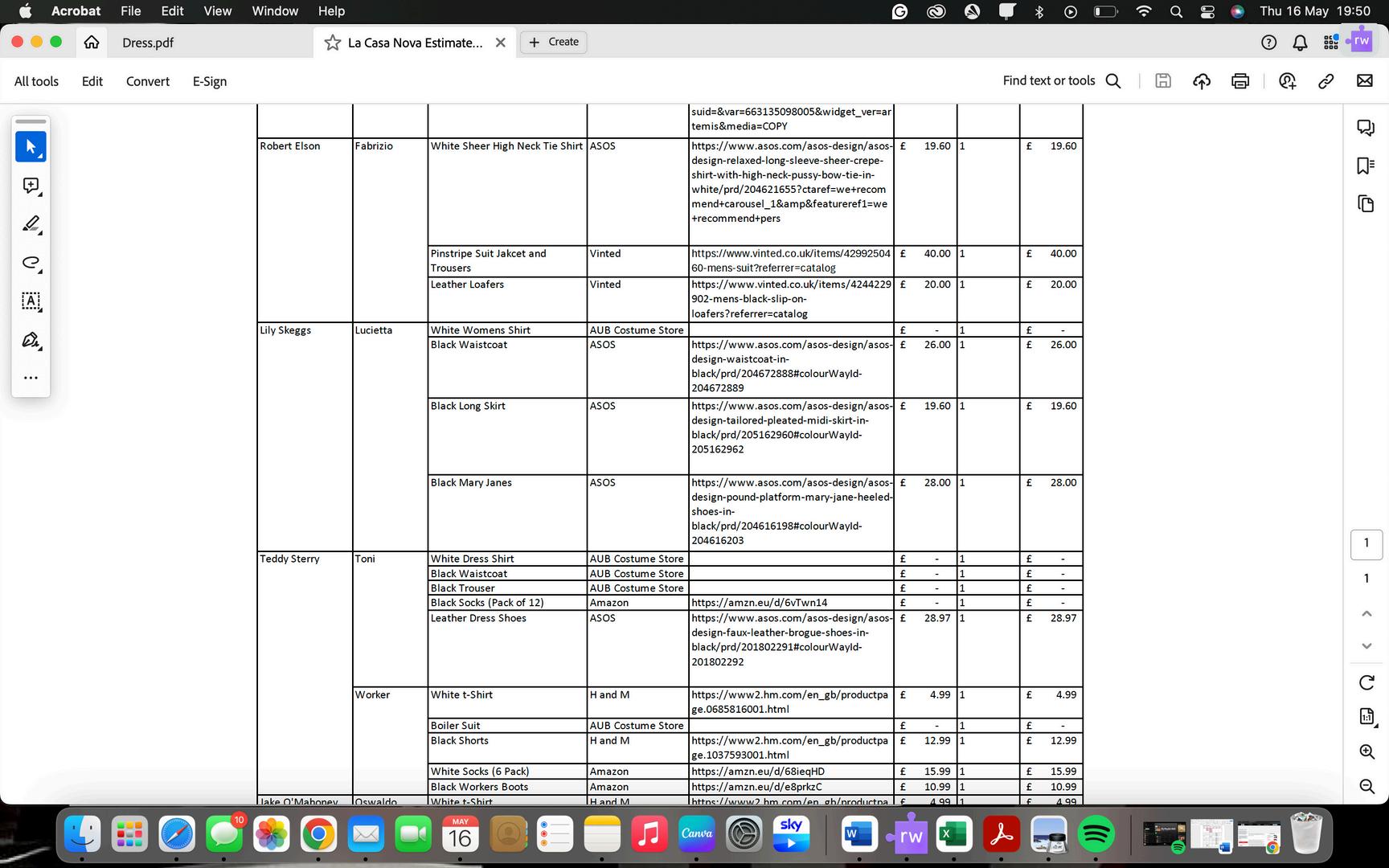Open the apps grid icon
This screenshot has height=868, width=1389.
coord(1331,43)
